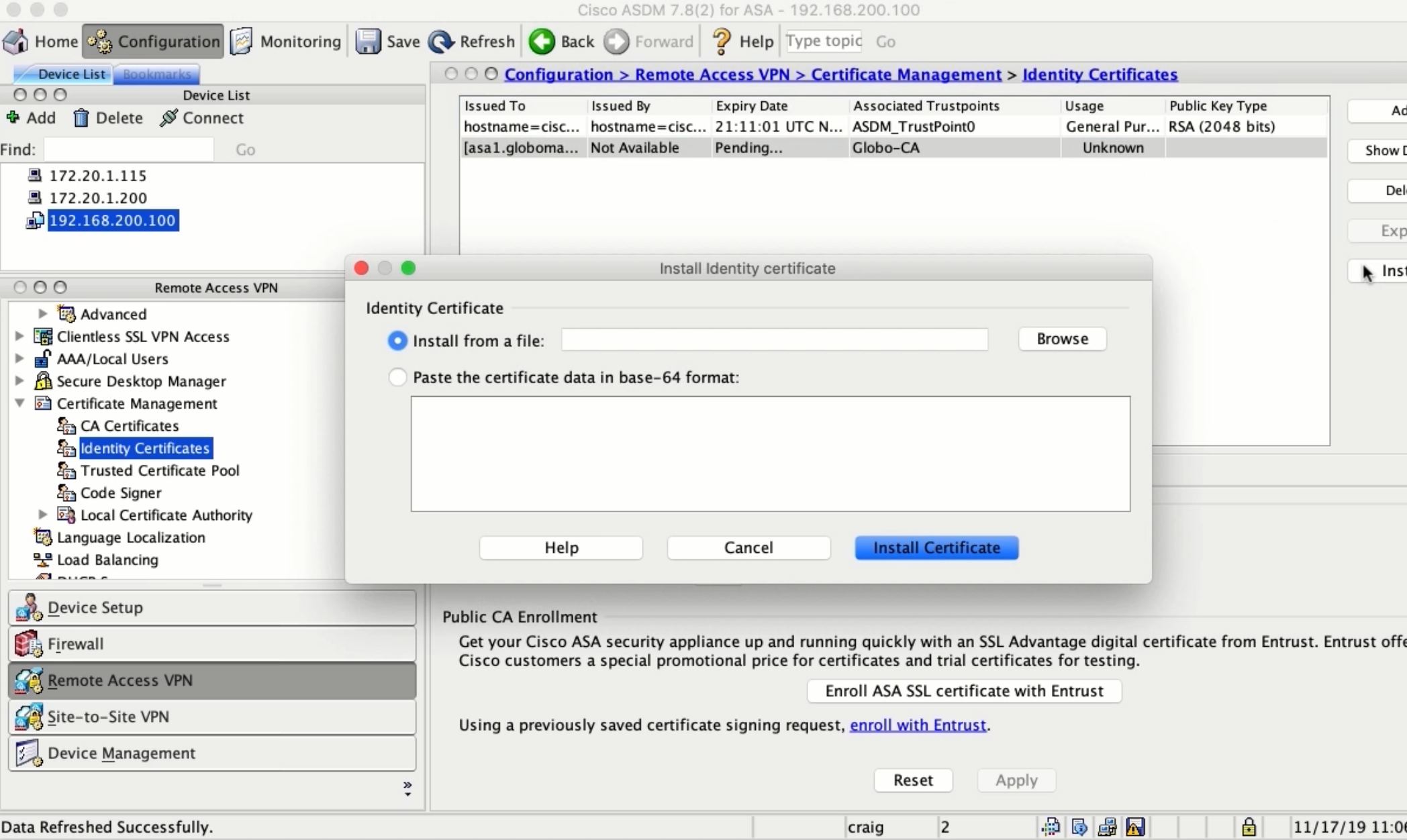1407x840 pixels.
Task: Click the Clientless SSL VPN Access icon
Action: pyautogui.click(x=43, y=336)
